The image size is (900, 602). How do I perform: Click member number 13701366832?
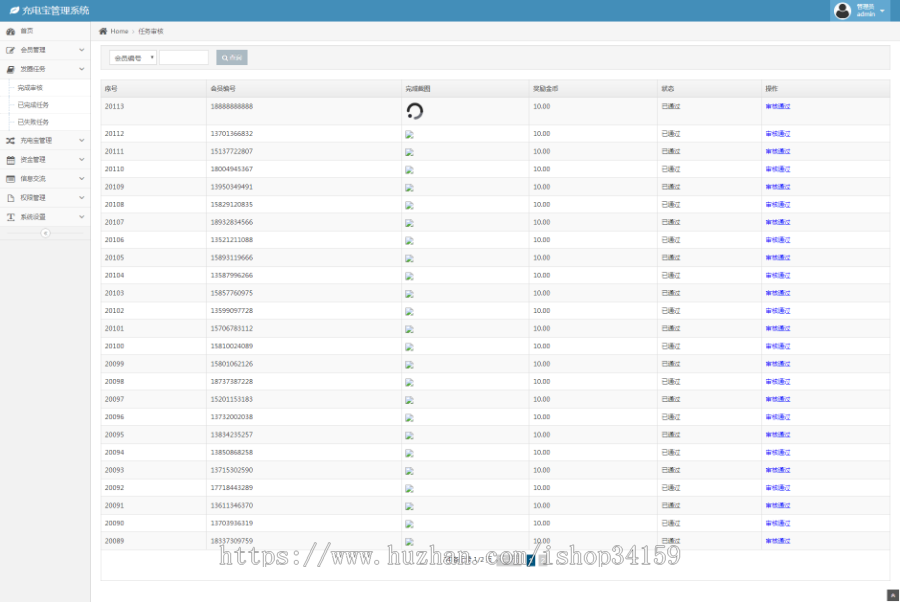231,134
